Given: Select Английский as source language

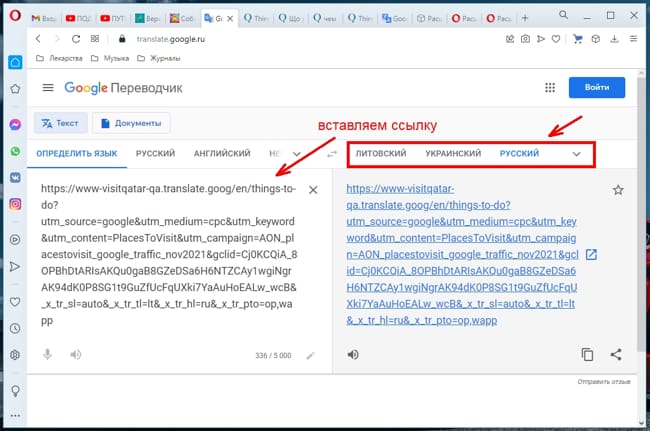Looking at the screenshot, I should pyautogui.click(x=222, y=154).
